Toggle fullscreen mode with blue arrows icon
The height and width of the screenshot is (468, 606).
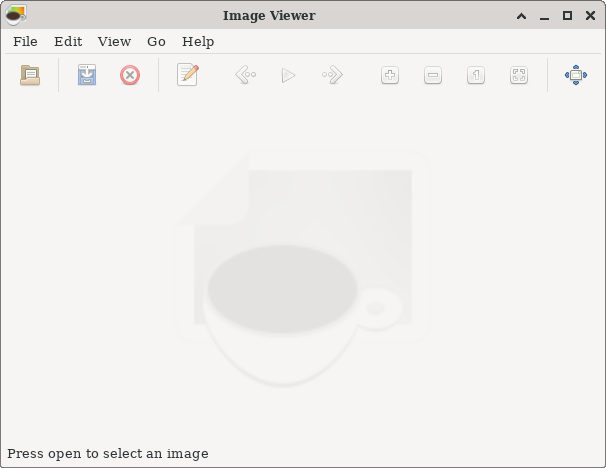pos(576,75)
